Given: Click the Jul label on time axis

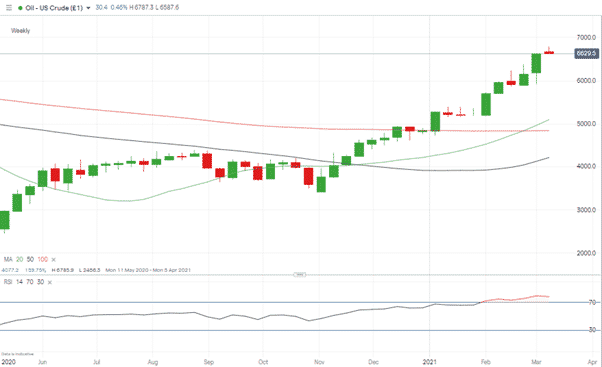Looking at the screenshot, I should (97, 362).
